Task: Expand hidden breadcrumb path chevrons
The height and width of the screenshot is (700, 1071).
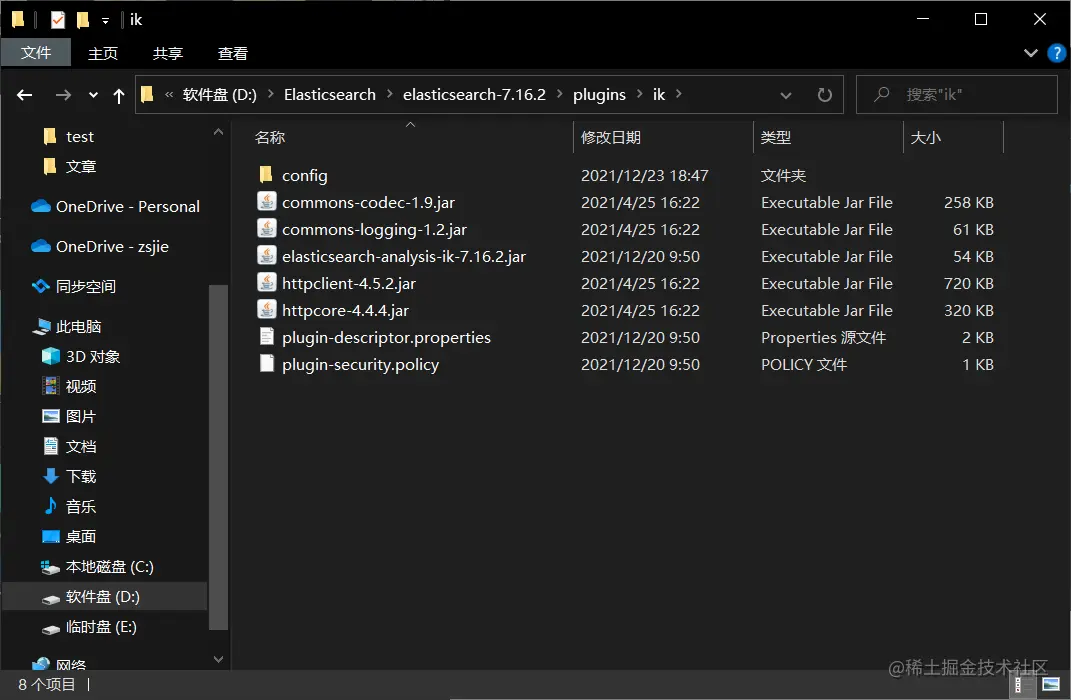Action: pyautogui.click(x=169, y=95)
